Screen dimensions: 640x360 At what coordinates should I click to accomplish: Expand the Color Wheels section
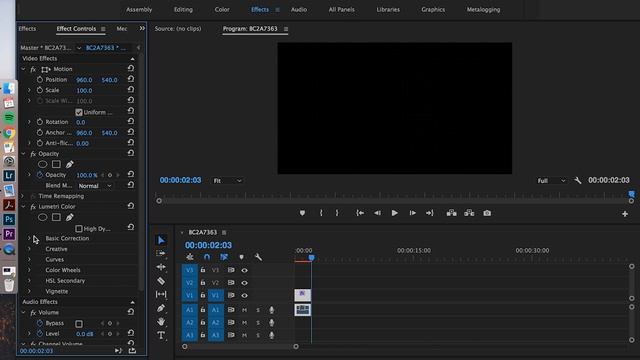(x=29, y=270)
